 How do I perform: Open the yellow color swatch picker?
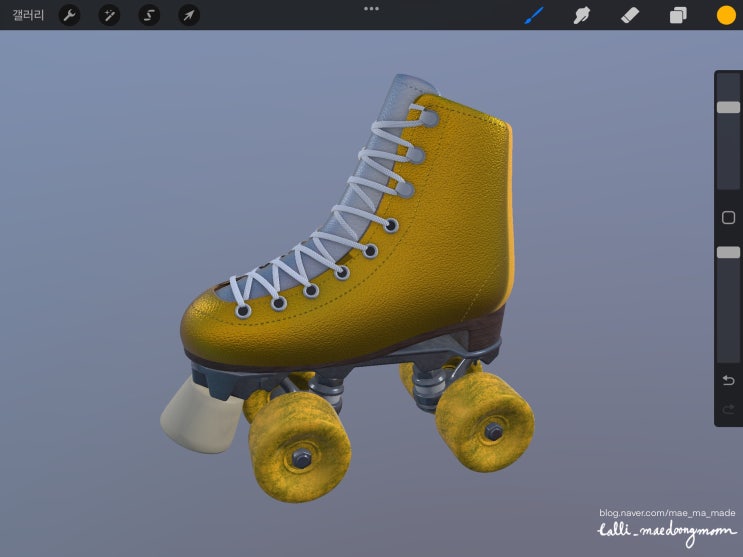click(726, 15)
